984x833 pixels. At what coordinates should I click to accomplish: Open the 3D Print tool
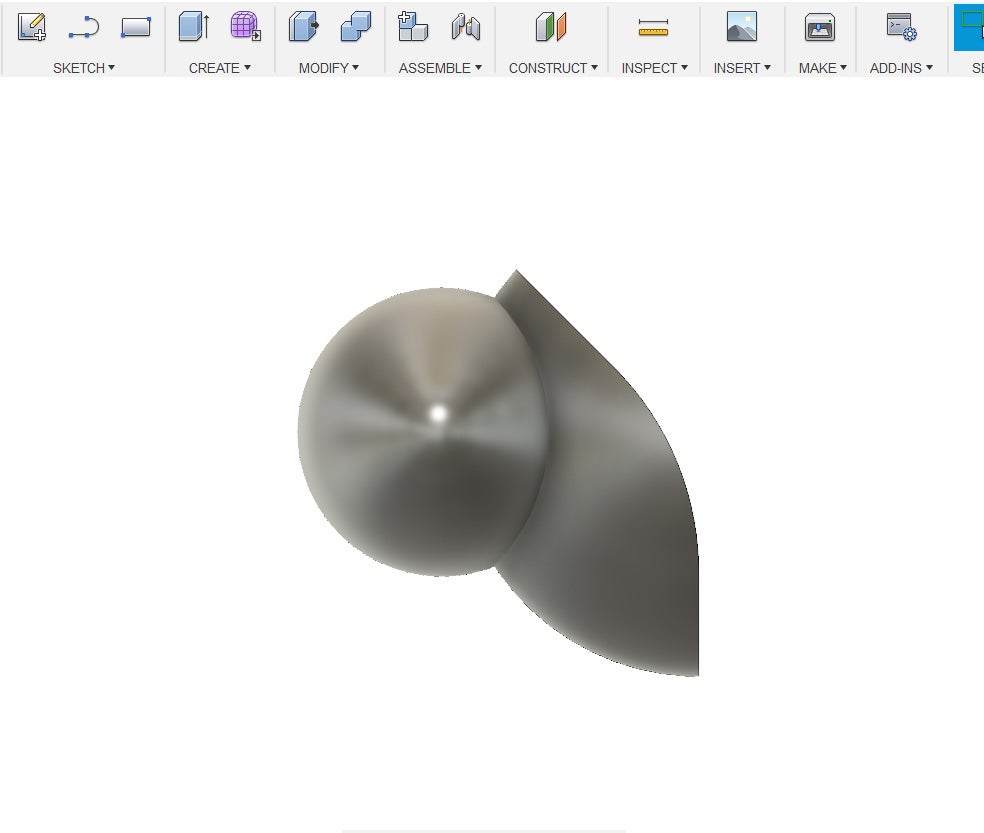tap(820, 28)
